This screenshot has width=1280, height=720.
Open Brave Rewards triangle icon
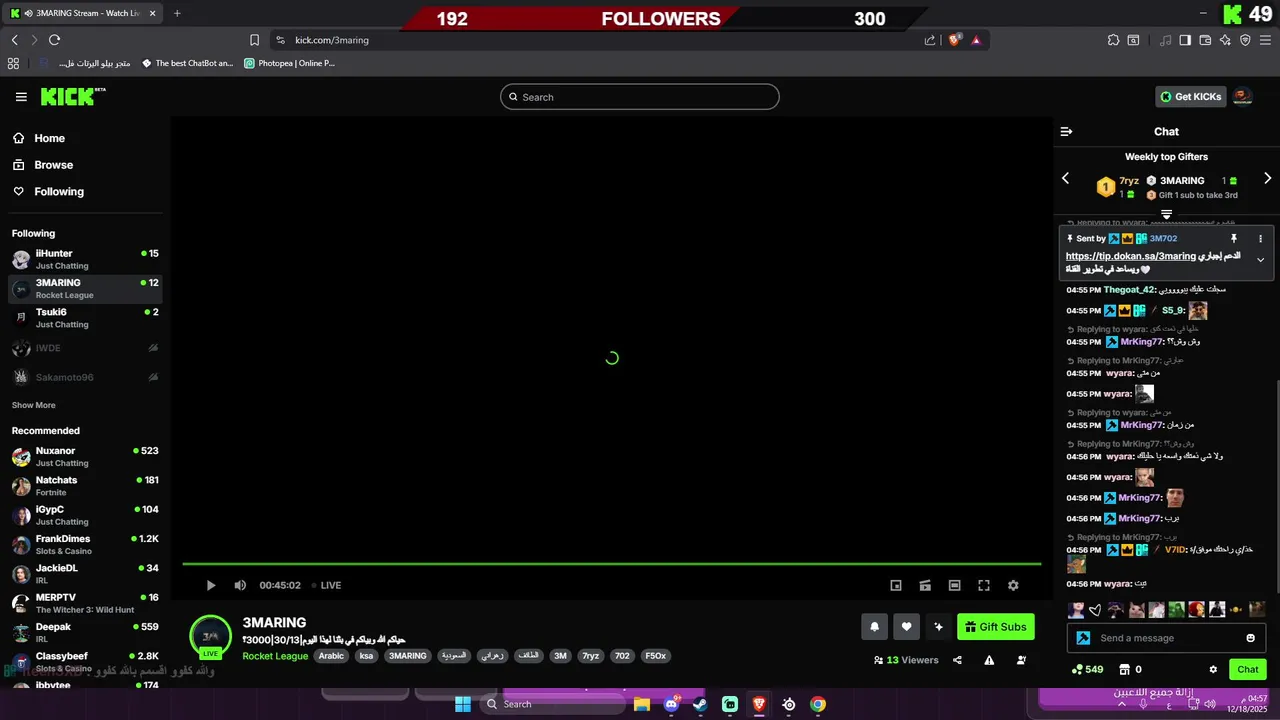(976, 40)
